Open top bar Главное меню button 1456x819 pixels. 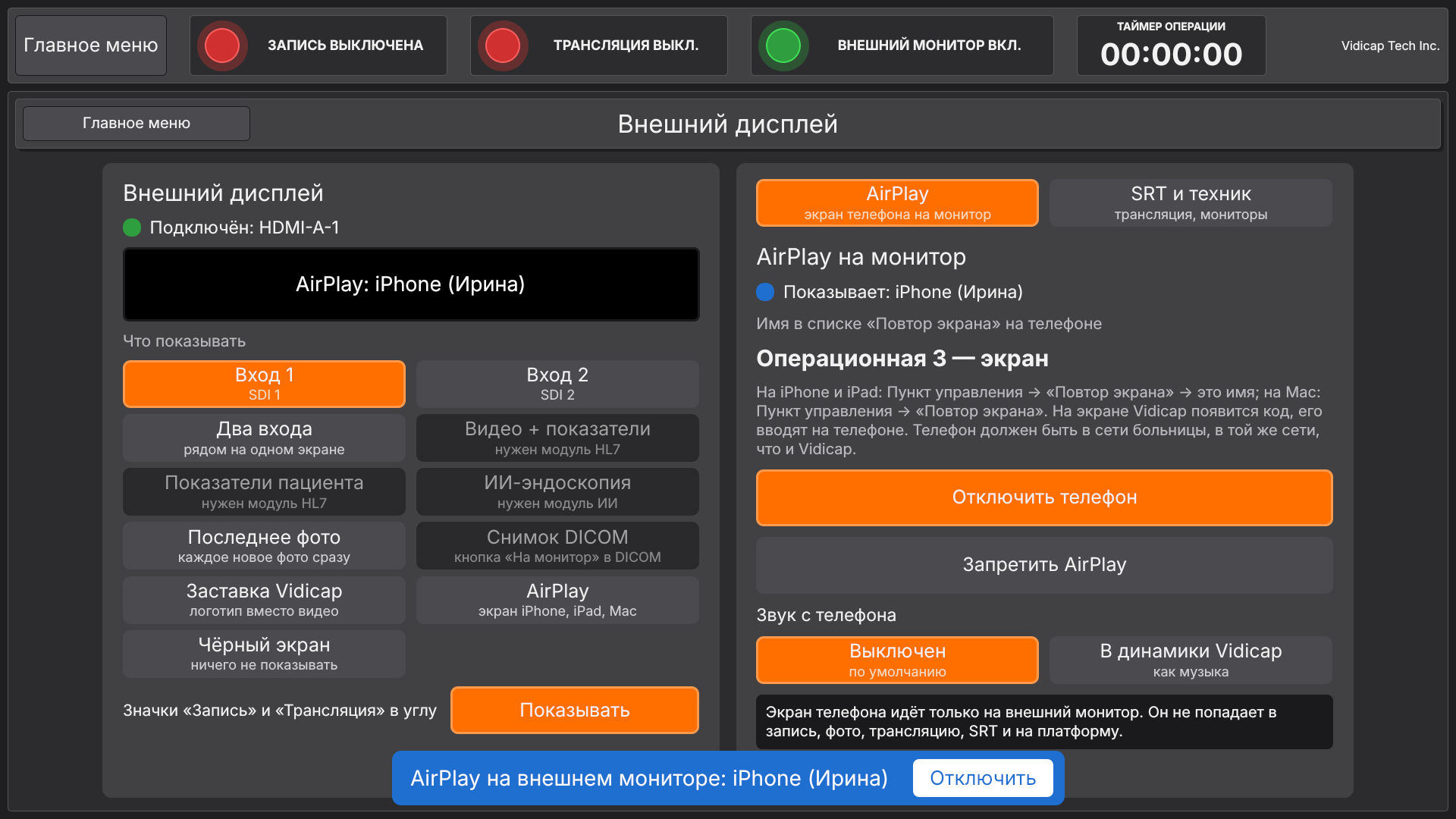tap(91, 45)
